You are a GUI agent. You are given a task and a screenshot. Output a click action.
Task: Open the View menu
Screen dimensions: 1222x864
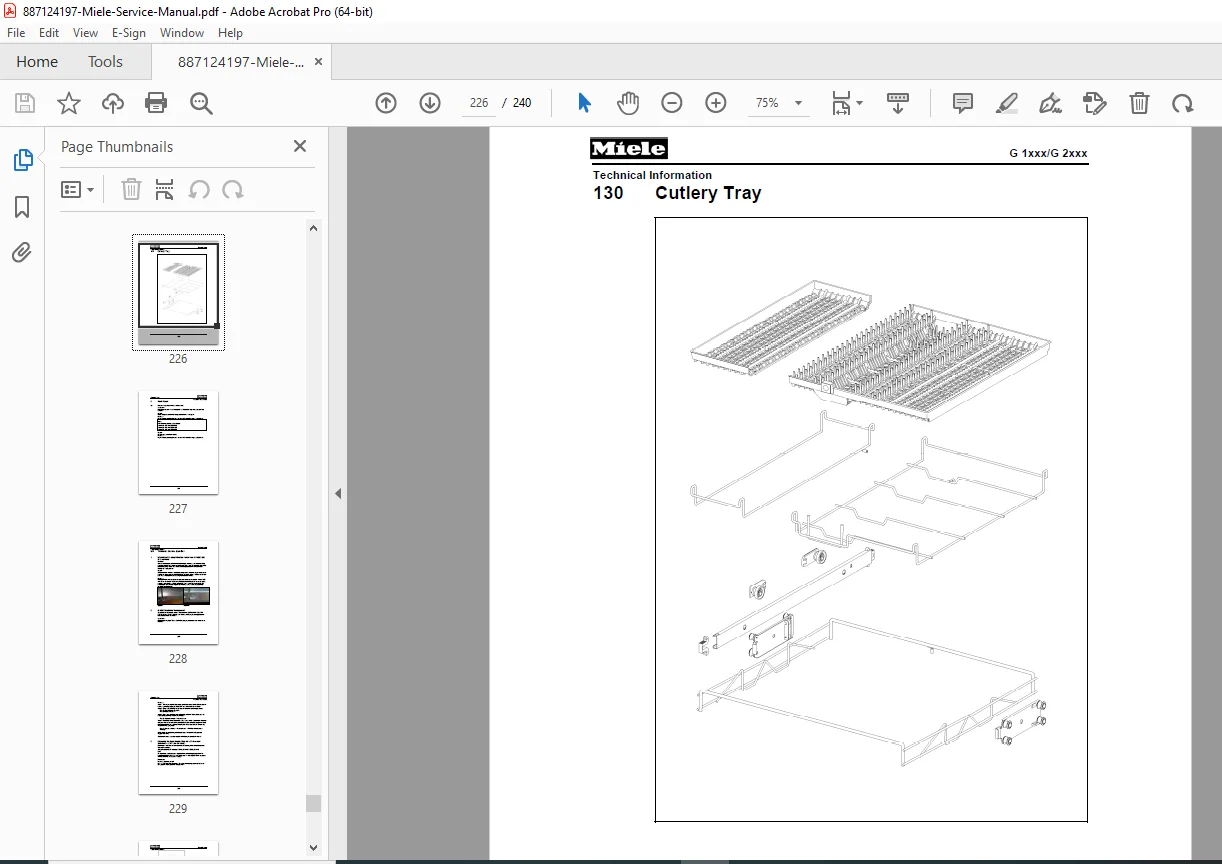click(x=85, y=33)
